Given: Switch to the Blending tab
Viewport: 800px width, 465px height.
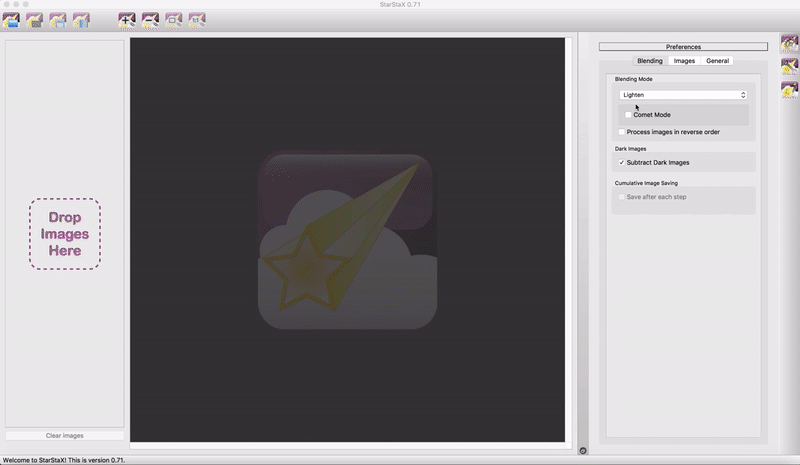Looking at the screenshot, I should coord(649,61).
